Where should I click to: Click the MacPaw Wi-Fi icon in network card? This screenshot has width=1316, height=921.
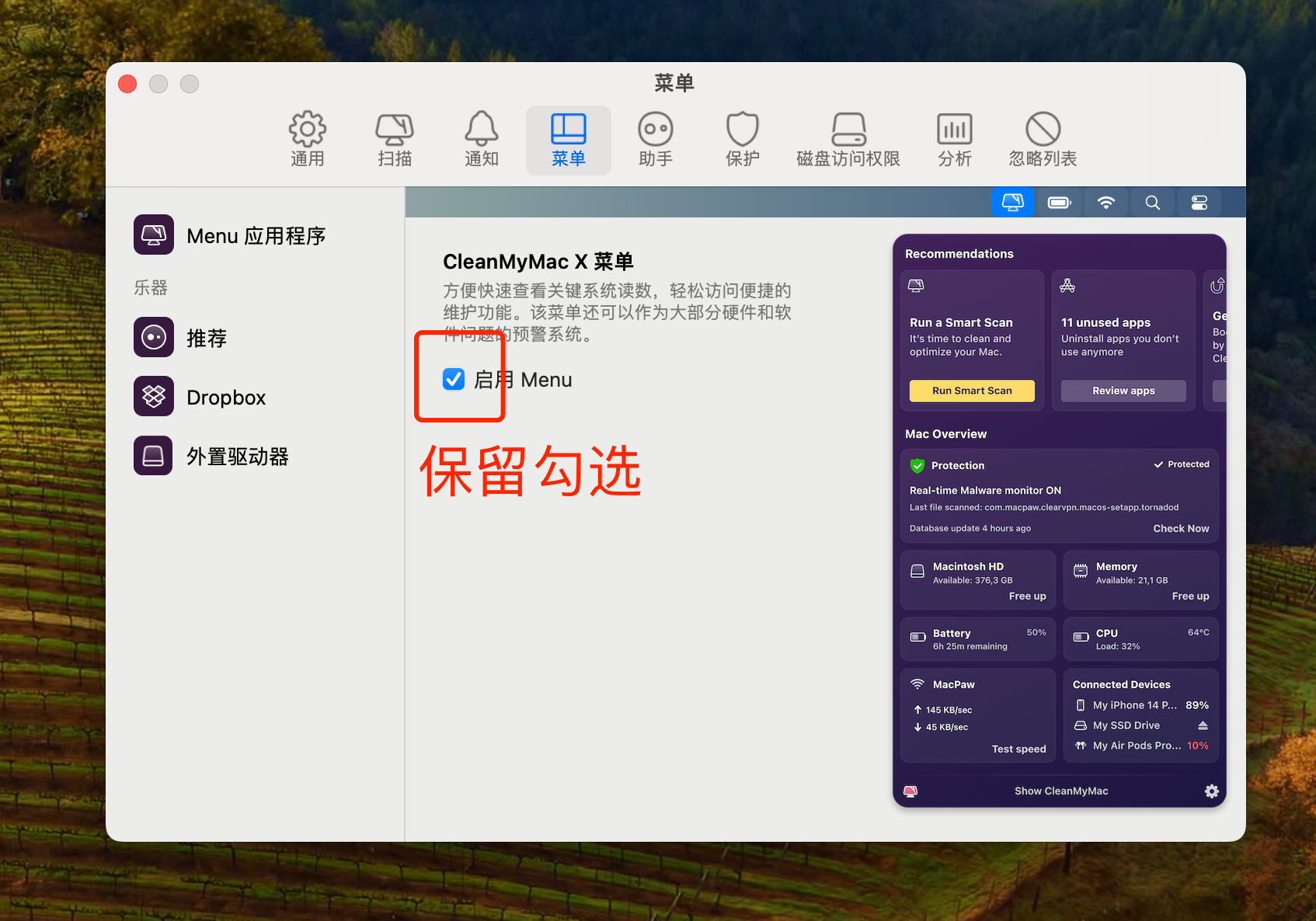point(917,684)
